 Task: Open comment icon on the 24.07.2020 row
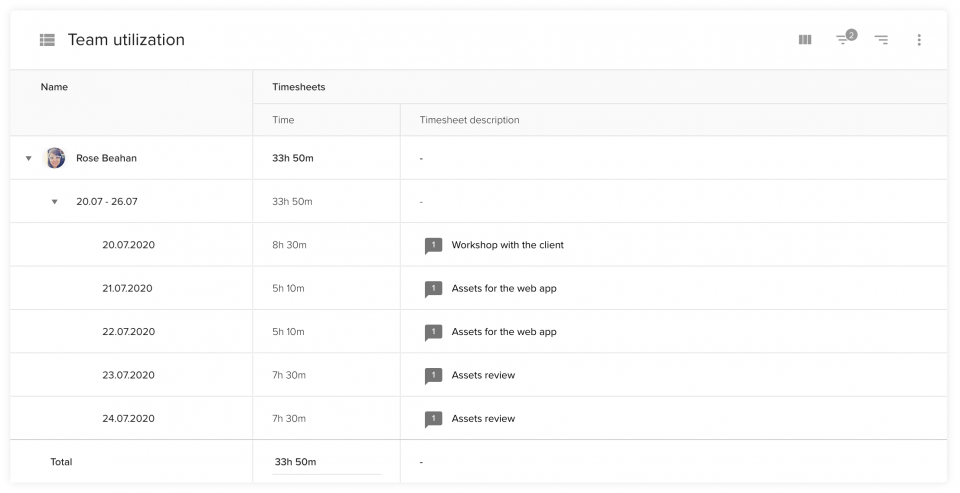coord(433,420)
